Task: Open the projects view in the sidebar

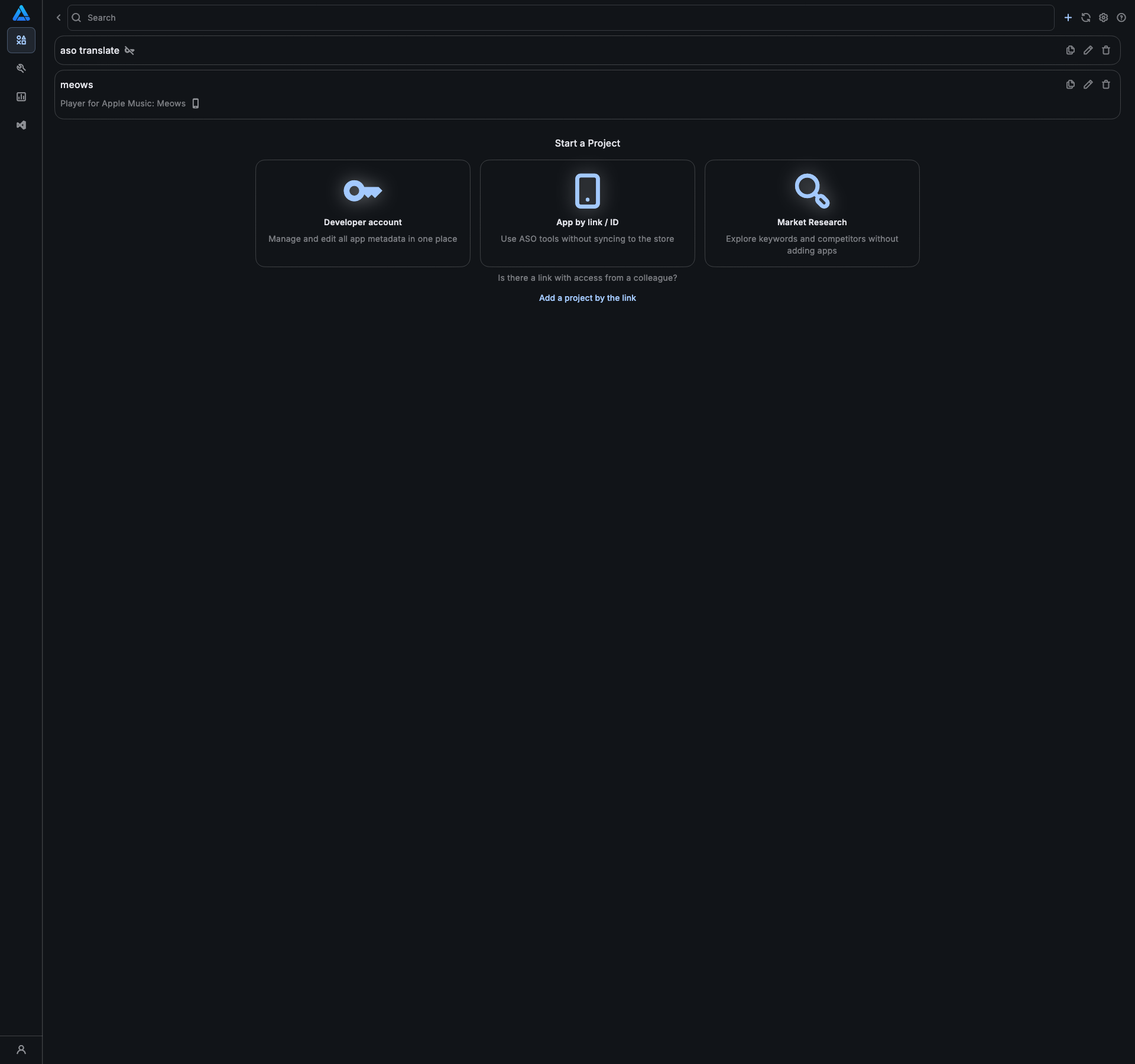Action: click(x=21, y=40)
